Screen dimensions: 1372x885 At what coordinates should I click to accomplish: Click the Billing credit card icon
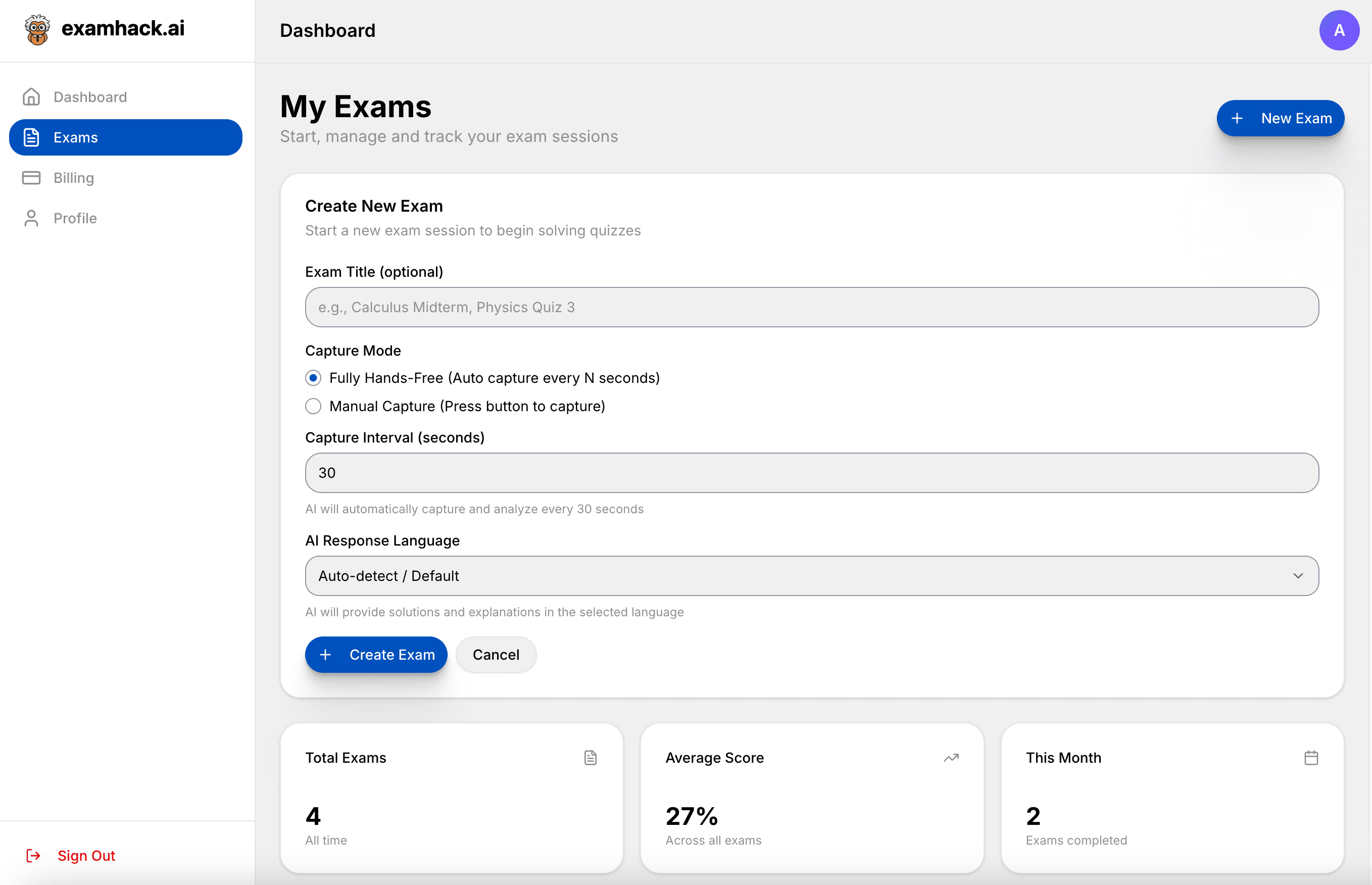(32, 178)
